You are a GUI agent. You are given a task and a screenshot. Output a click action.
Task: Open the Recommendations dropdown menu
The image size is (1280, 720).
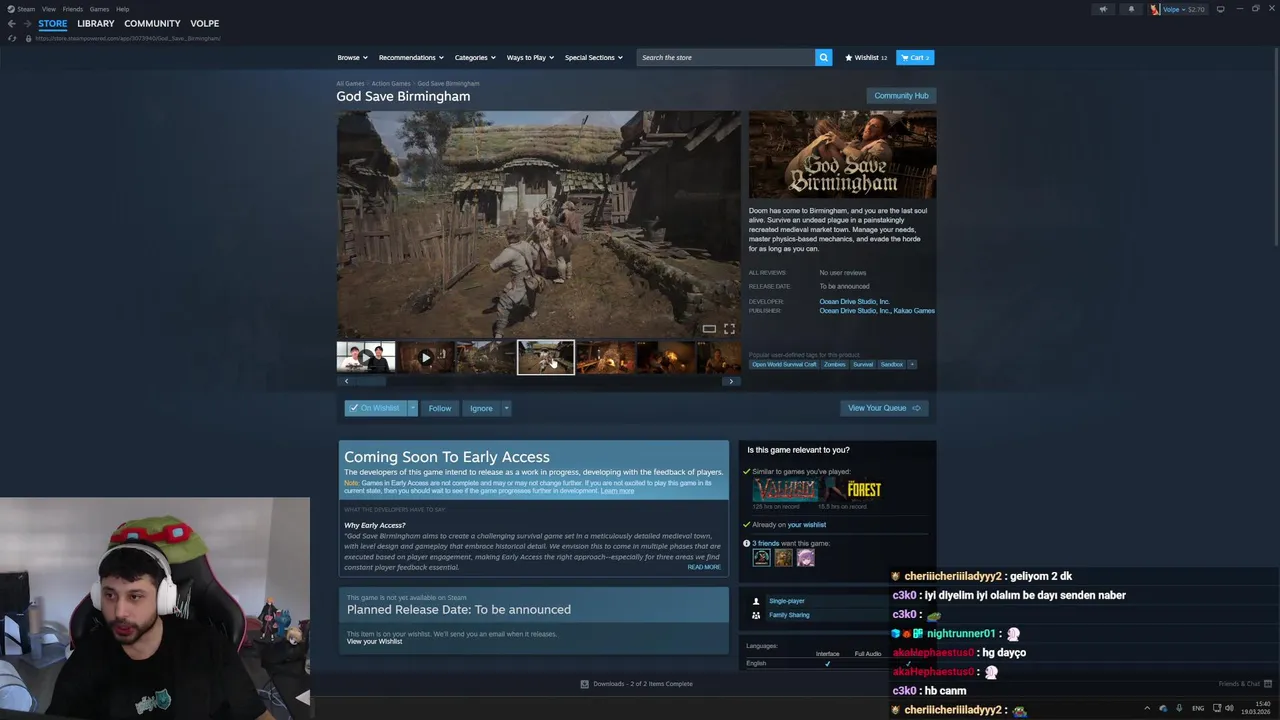(411, 57)
